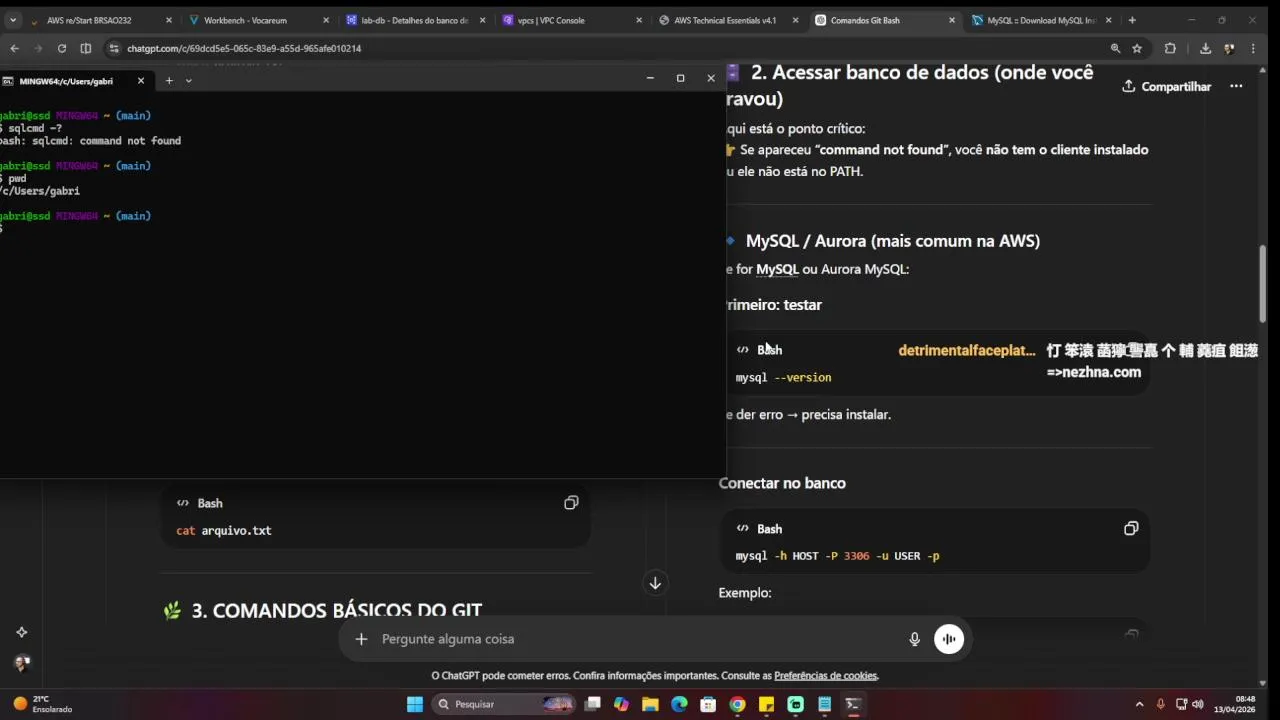Click the plus attach button in the prompt box

361,639
